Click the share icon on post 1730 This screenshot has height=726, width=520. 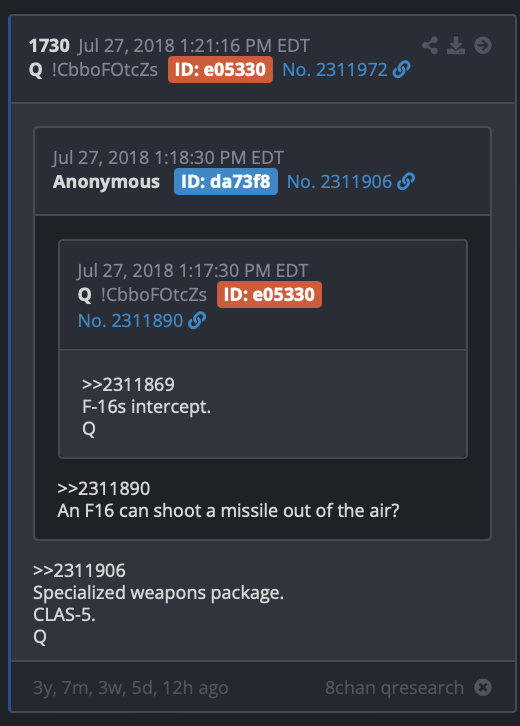430,45
